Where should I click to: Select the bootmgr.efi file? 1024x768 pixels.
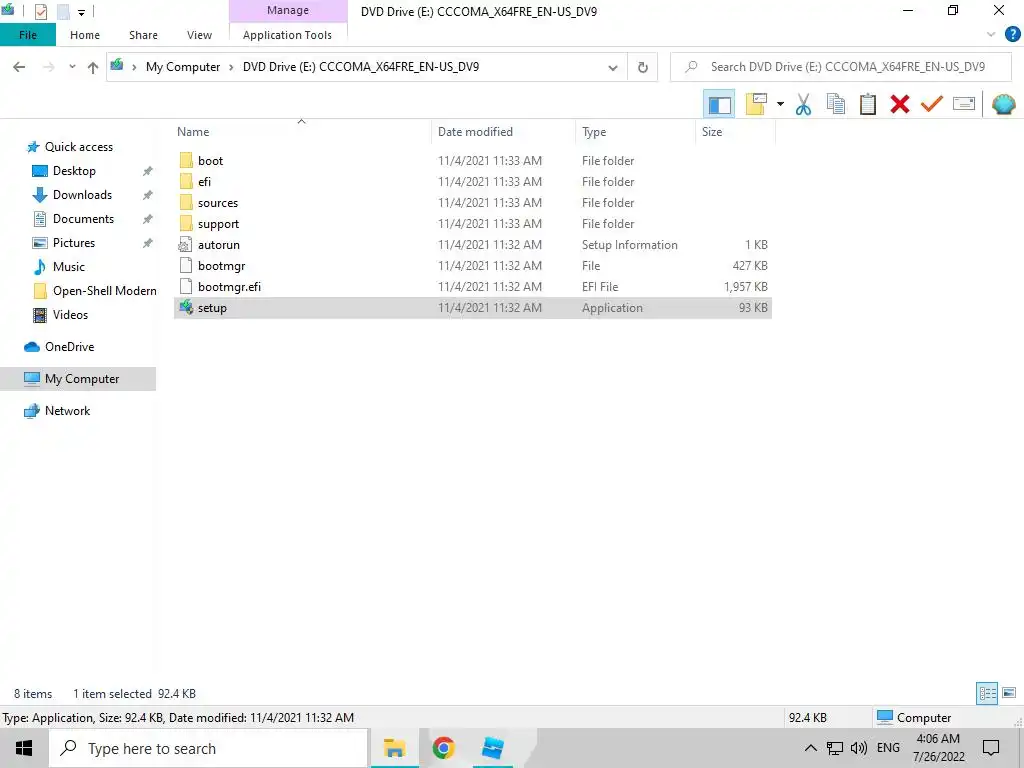click(x=473, y=286)
